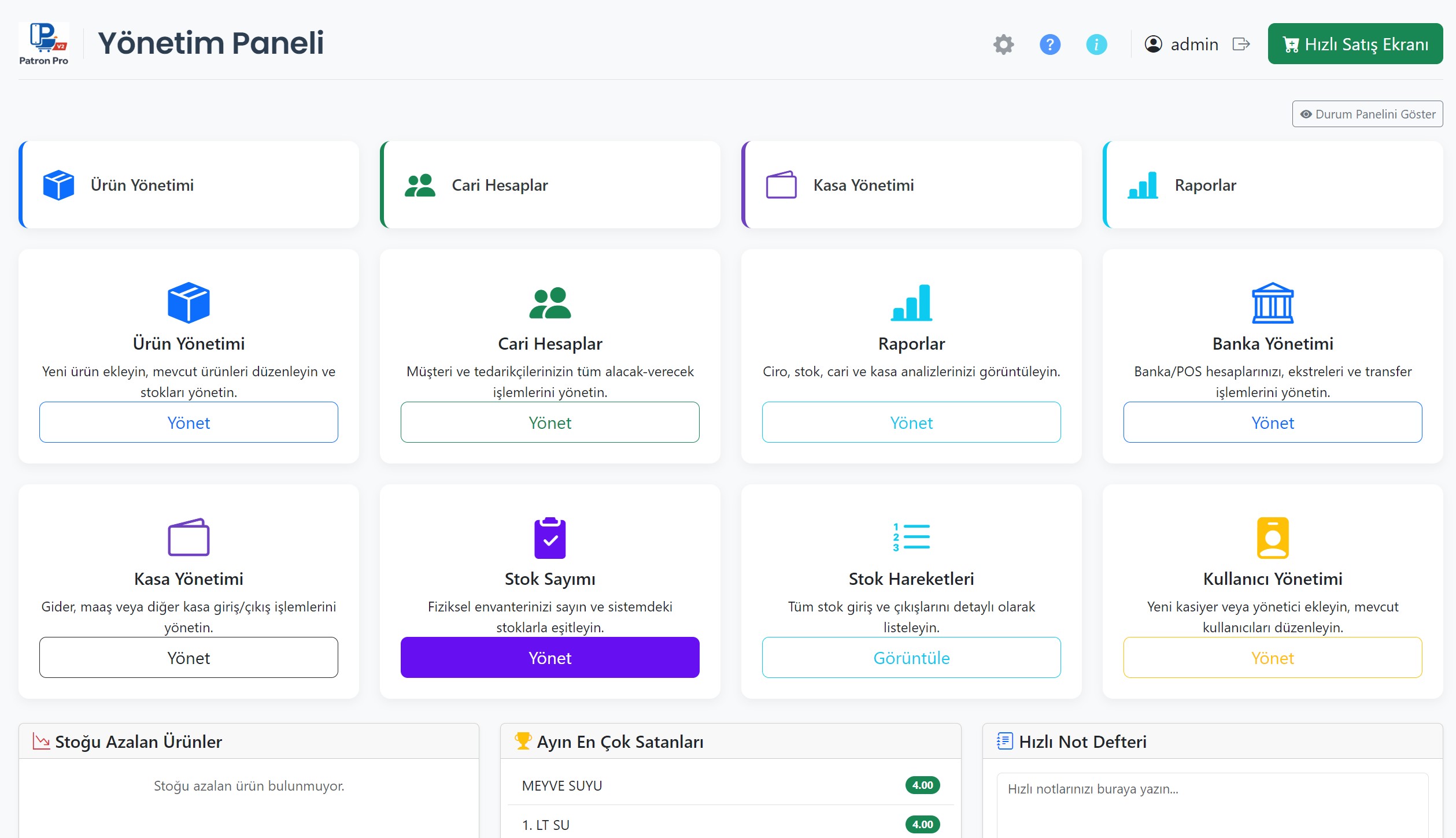Select MEYVE SUYU in top sellers list
The image size is (1456, 838).
click(562, 785)
